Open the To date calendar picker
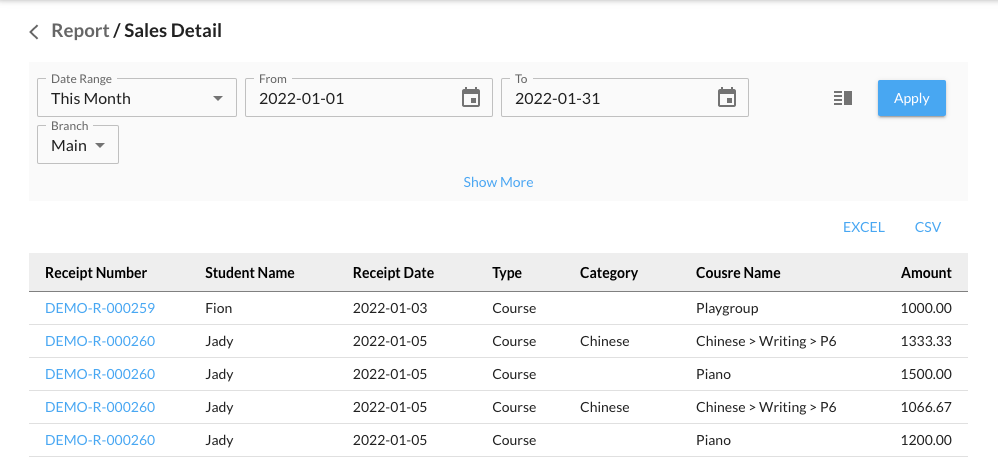Screen dimensions: 998x458 (726, 98)
